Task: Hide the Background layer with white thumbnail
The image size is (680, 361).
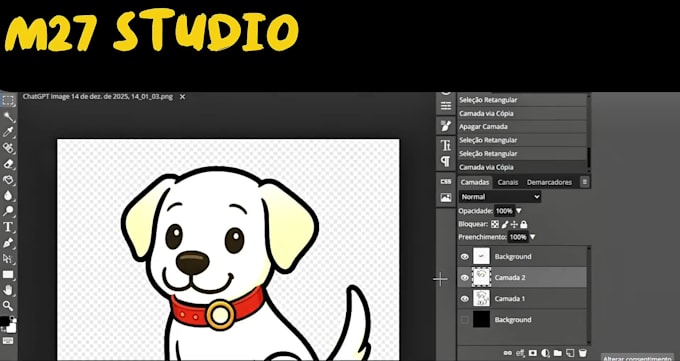Action: [464, 257]
